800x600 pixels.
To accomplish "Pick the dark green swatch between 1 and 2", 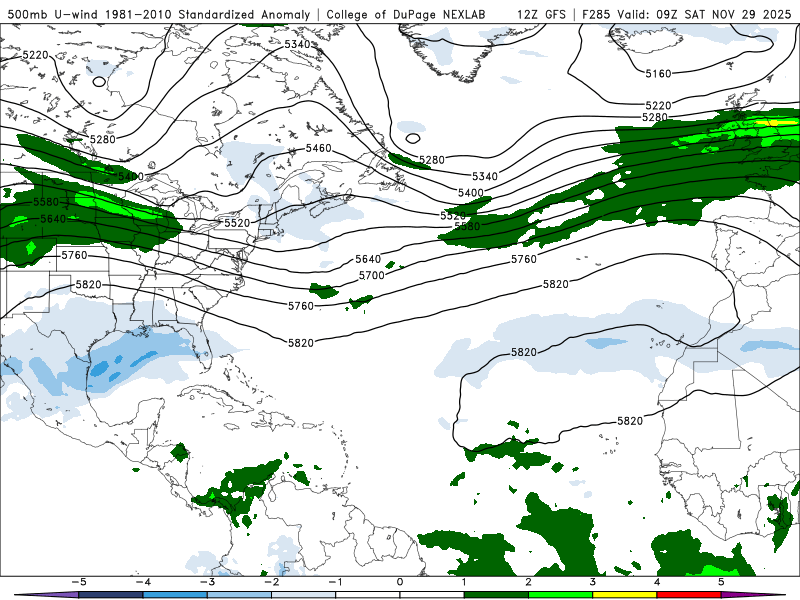I will tap(496, 595).
